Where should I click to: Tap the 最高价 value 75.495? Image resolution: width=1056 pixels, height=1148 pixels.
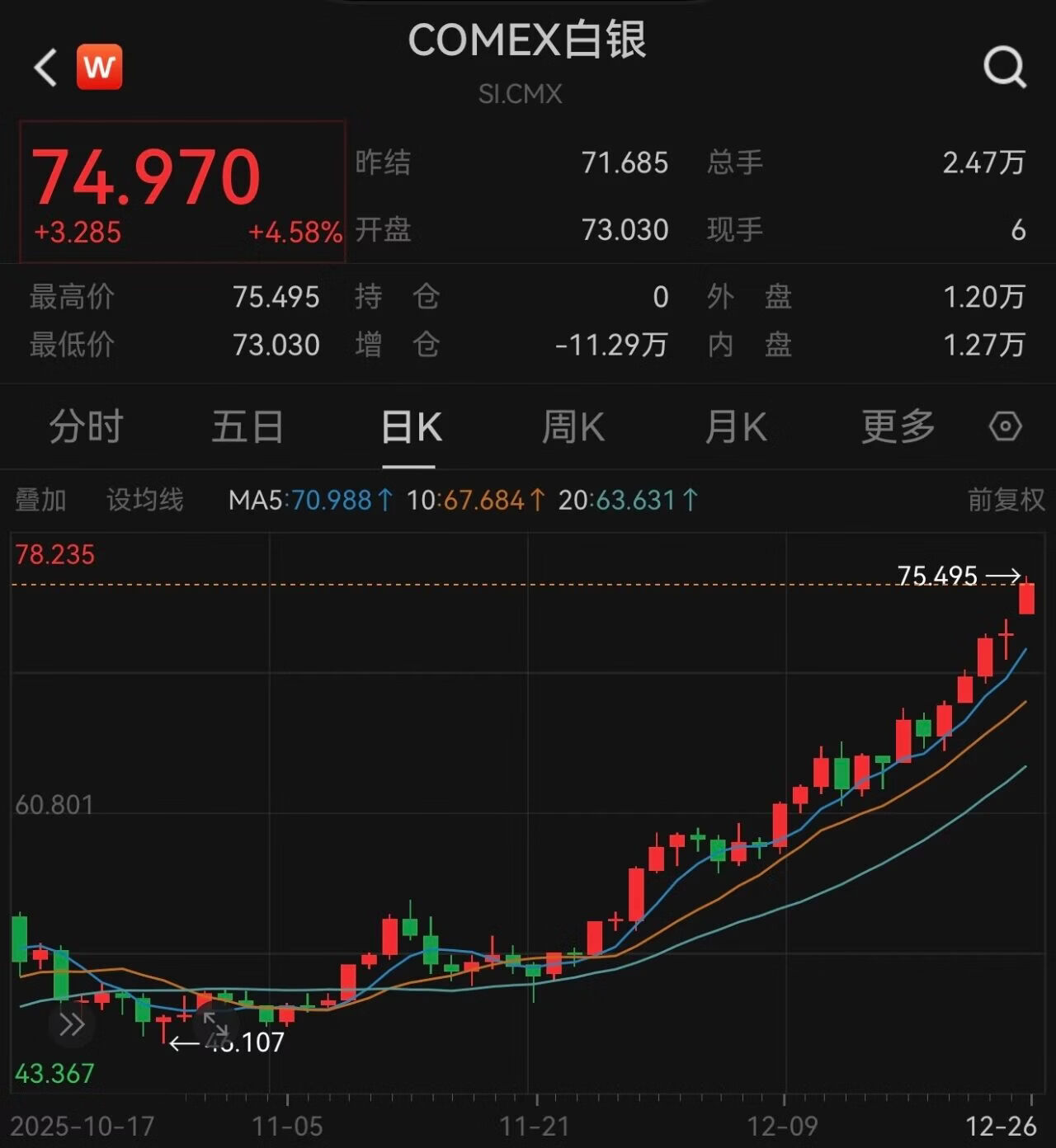click(276, 297)
